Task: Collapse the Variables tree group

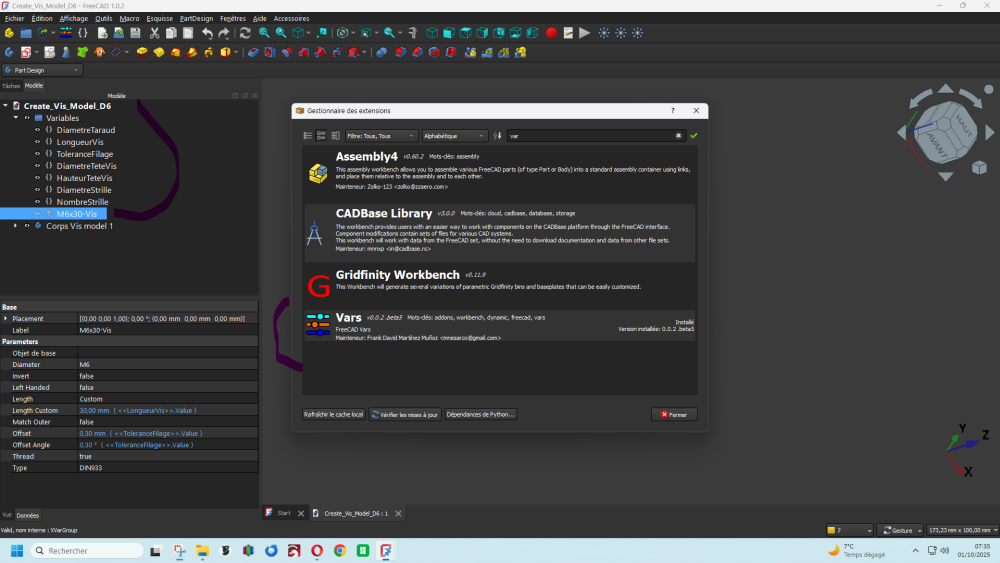Action: pyautogui.click(x=16, y=118)
